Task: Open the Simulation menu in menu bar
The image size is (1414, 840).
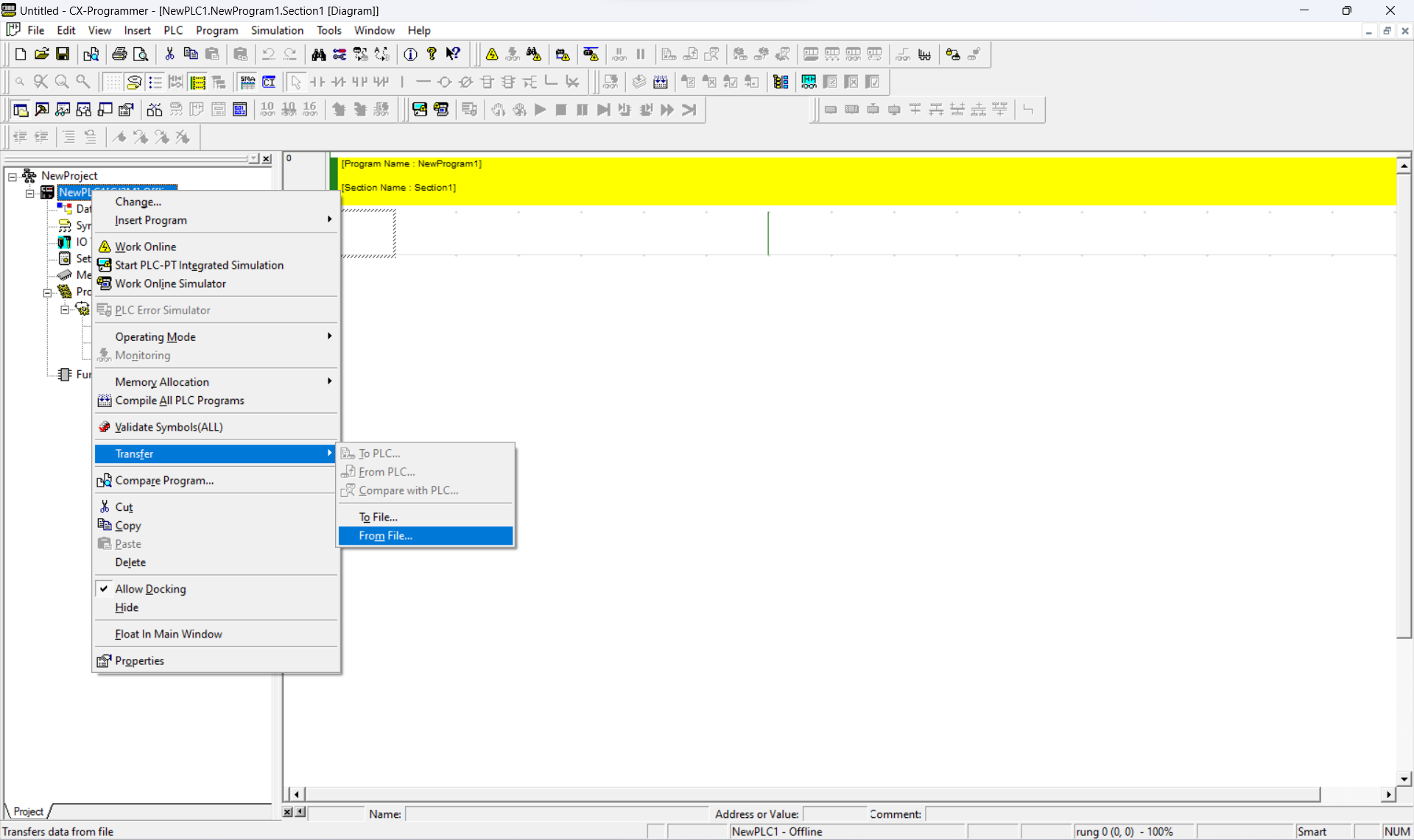Action: click(x=276, y=30)
